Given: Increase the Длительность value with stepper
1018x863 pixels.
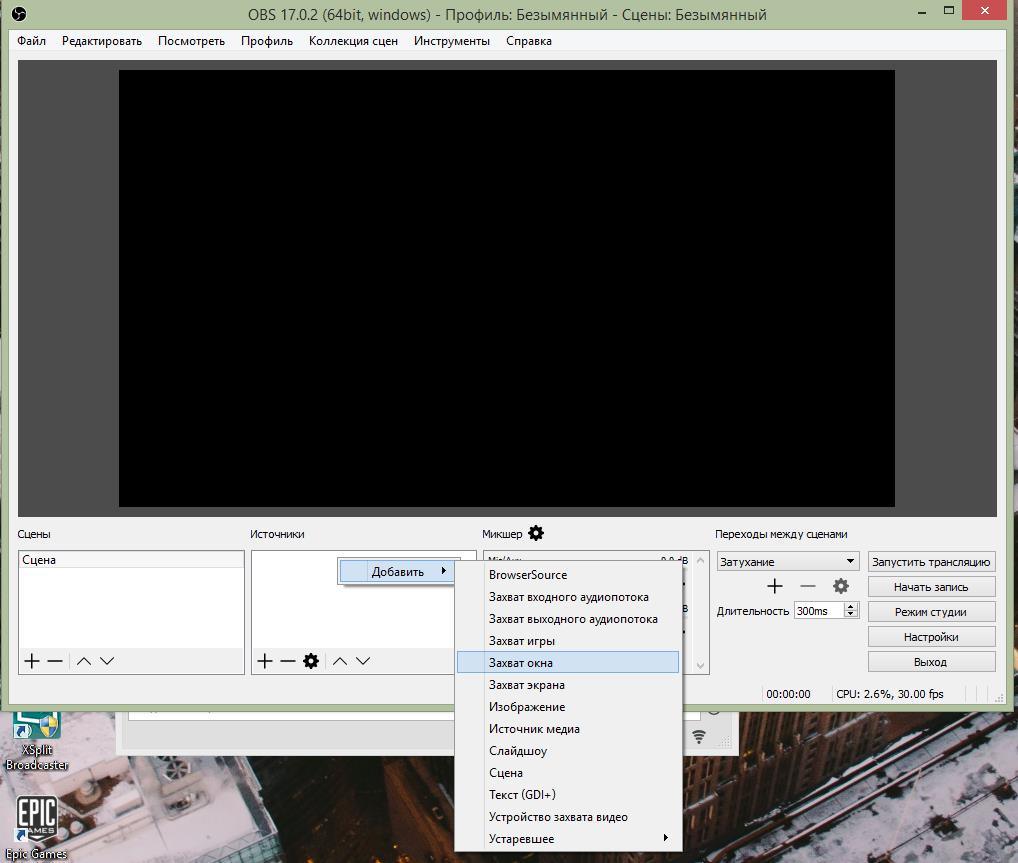Looking at the screenshot, I should [851, 606].
